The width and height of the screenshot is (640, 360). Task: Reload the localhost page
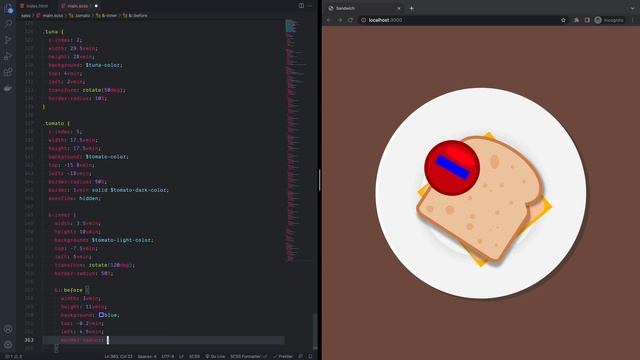(x=350, y=20)
